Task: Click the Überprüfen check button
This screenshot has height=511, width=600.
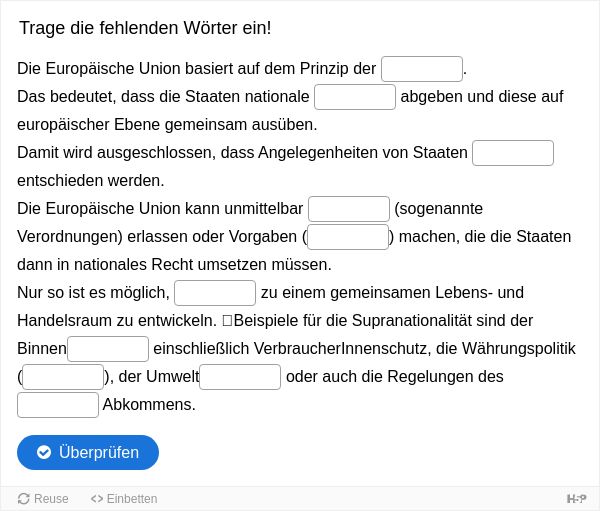Action: tap(88, 452)
